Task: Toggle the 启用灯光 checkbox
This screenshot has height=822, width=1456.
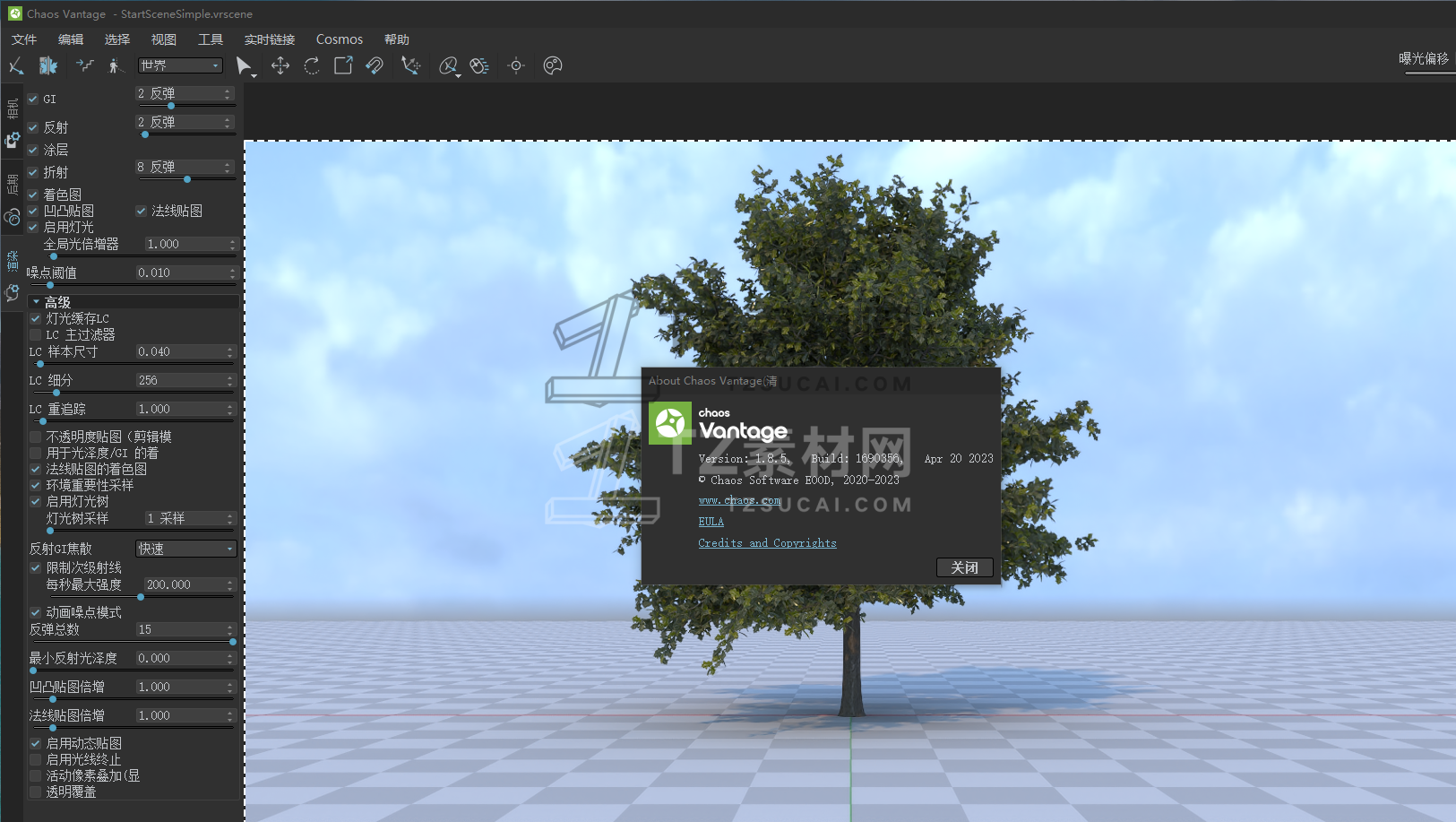Action: pyautogui.click(x=33, y=227)
